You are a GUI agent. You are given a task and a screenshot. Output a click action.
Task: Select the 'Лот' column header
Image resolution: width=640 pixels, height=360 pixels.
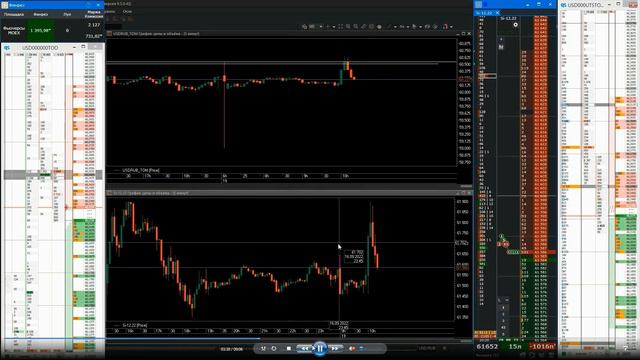click(67, 14)
